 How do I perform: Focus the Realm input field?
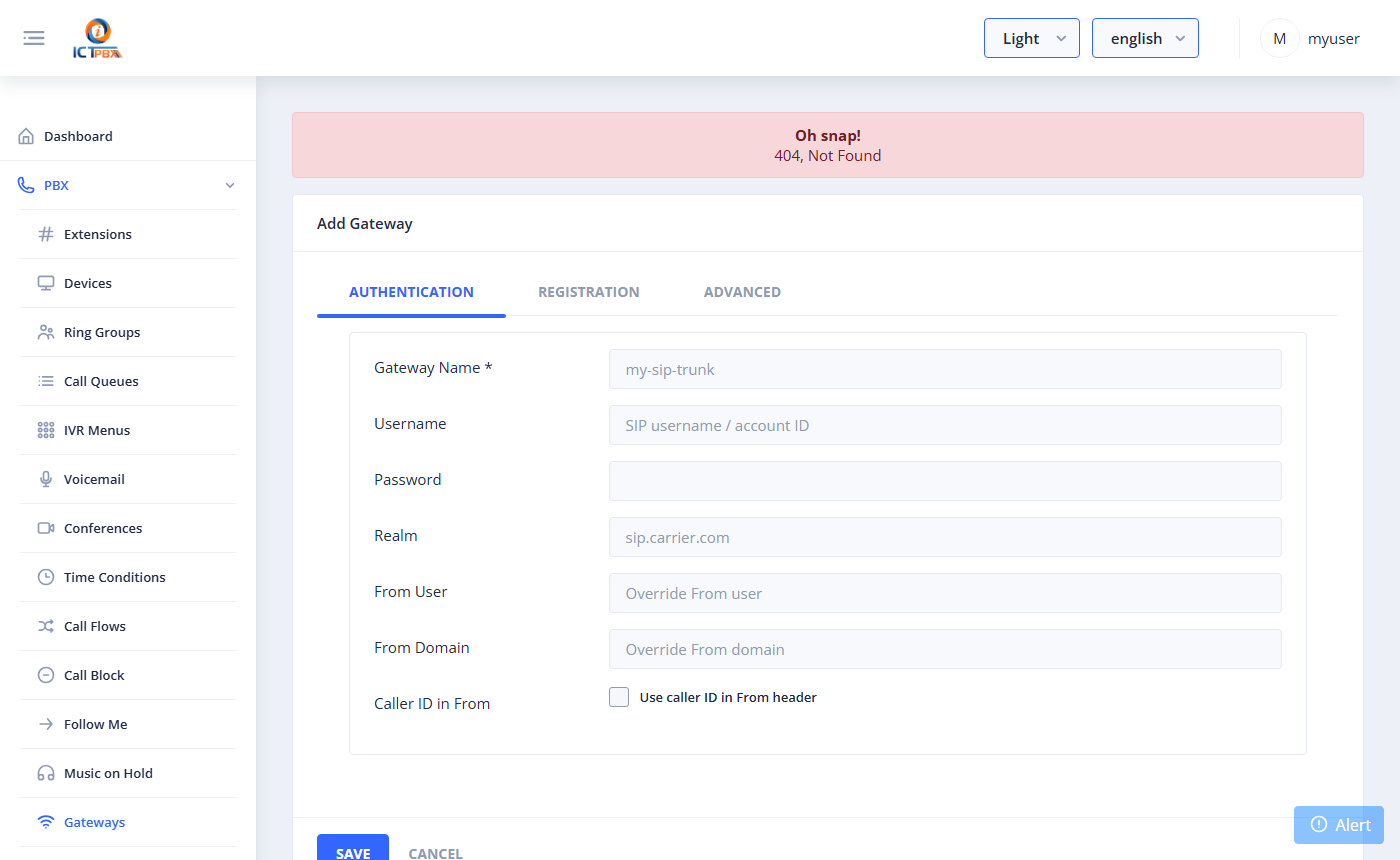[x=945, y=537]
